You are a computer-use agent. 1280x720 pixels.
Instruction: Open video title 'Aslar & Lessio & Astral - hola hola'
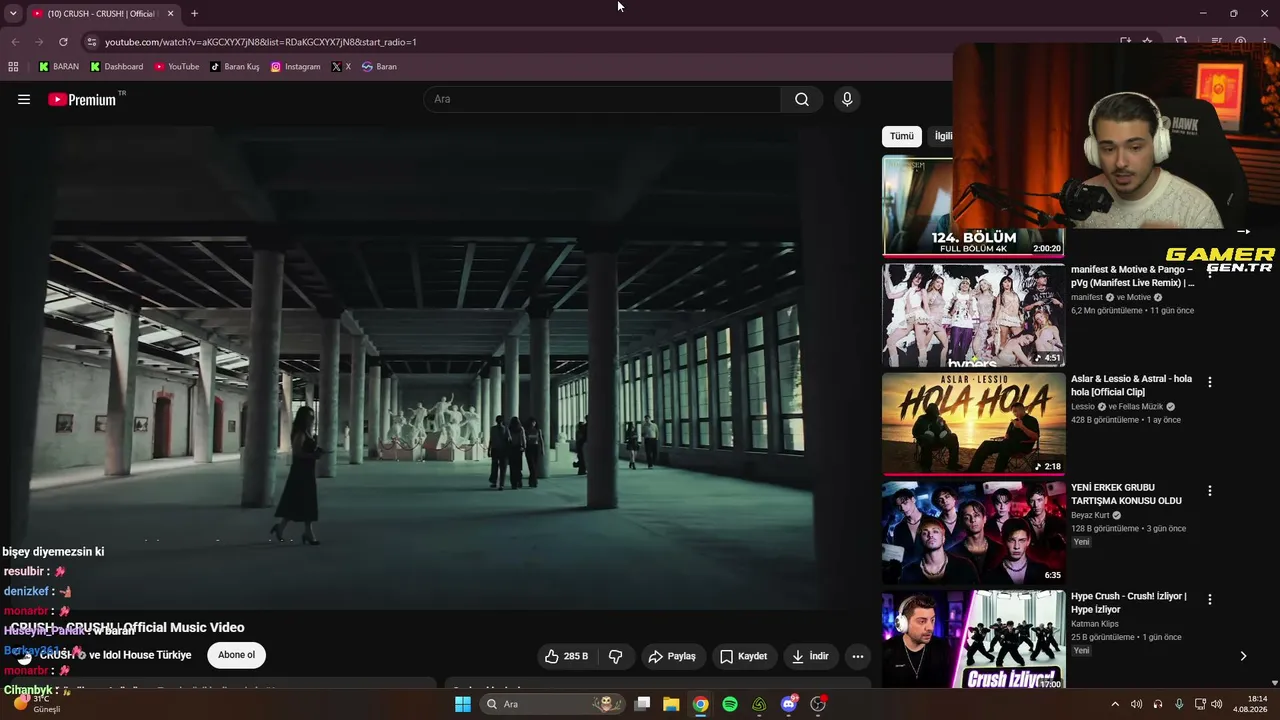pos(1131,385)
